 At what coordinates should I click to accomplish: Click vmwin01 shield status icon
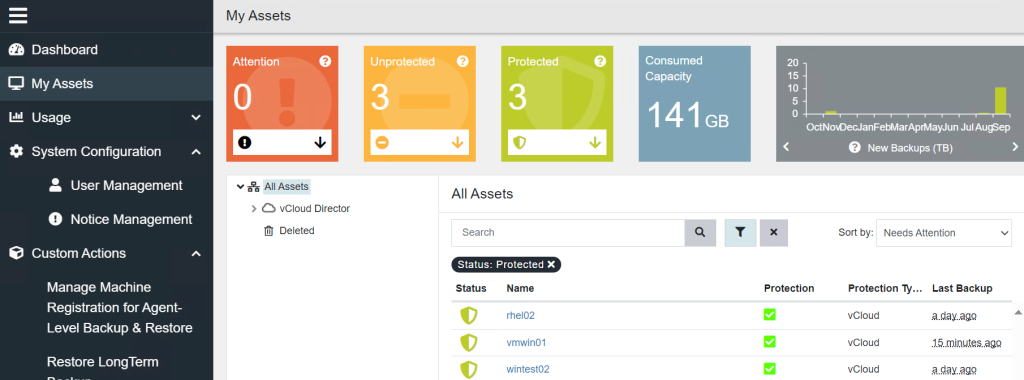(x=469, y=342)
